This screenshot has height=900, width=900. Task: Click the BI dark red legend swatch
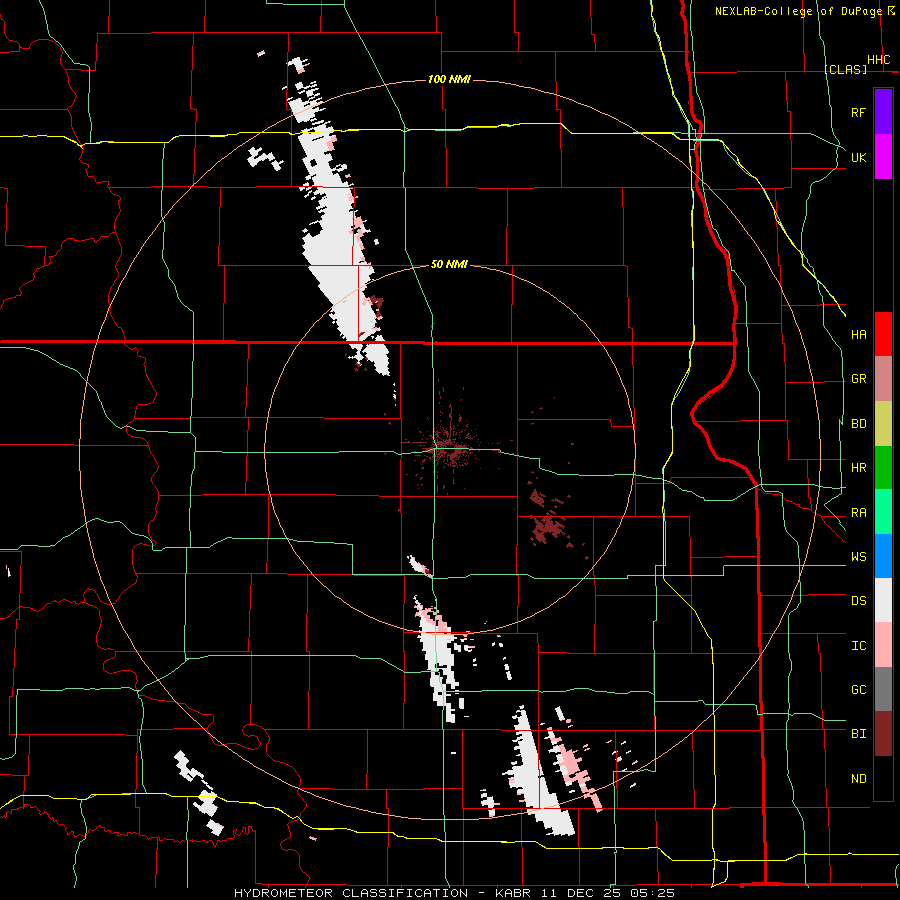tap(883, 734)
